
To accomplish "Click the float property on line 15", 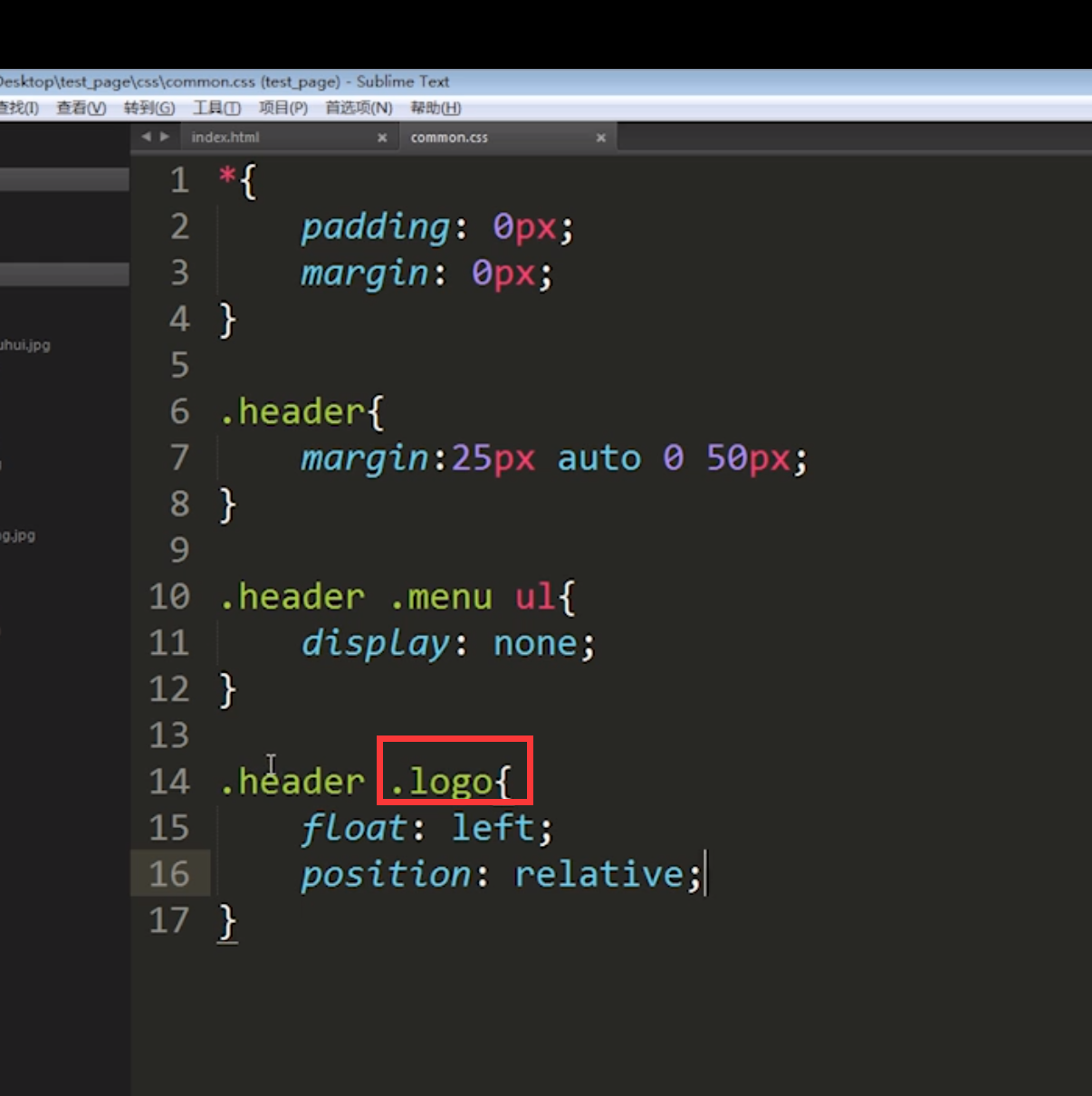I will coord(354,828).
